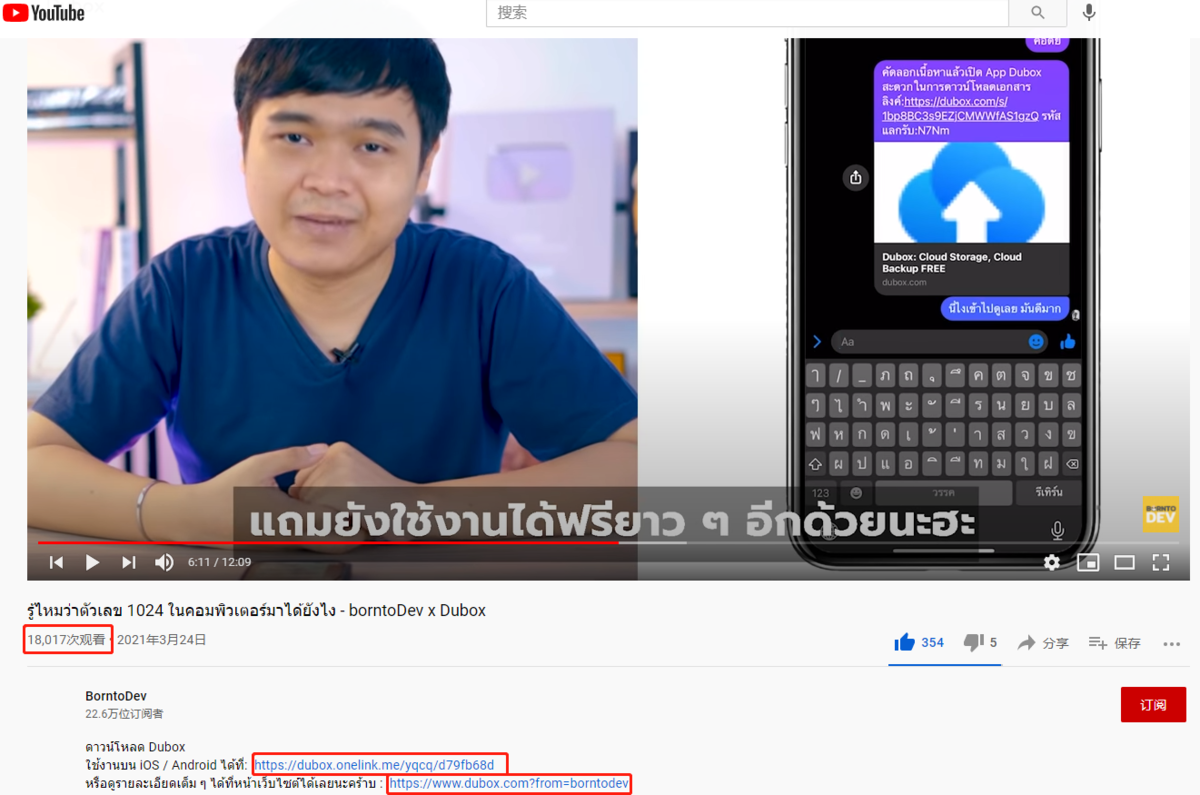Click the "ดาวน์โหลด Dubox" description line

[x=135, y=747]
